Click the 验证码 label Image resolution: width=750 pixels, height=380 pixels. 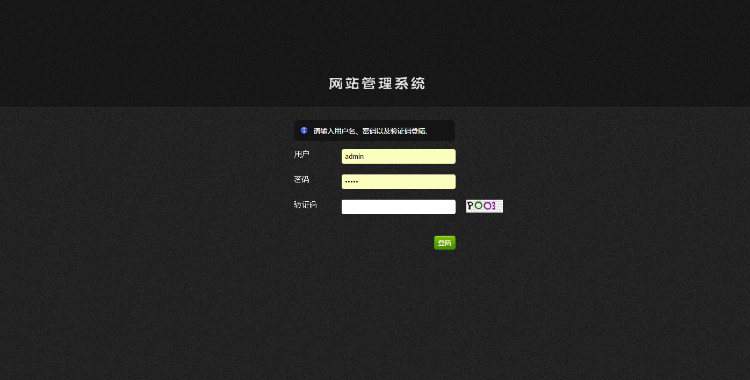point(305,205)
